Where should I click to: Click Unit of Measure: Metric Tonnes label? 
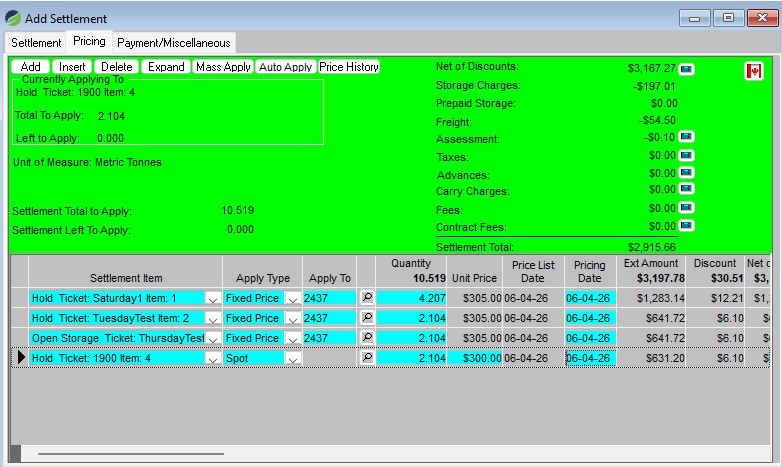click(x=87, y=162)
